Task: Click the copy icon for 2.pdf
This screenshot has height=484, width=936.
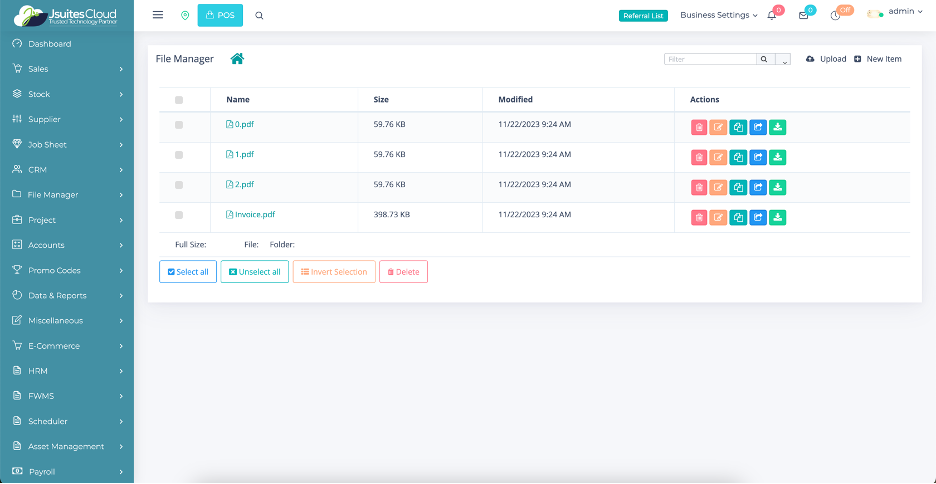Action: (738, 187)
